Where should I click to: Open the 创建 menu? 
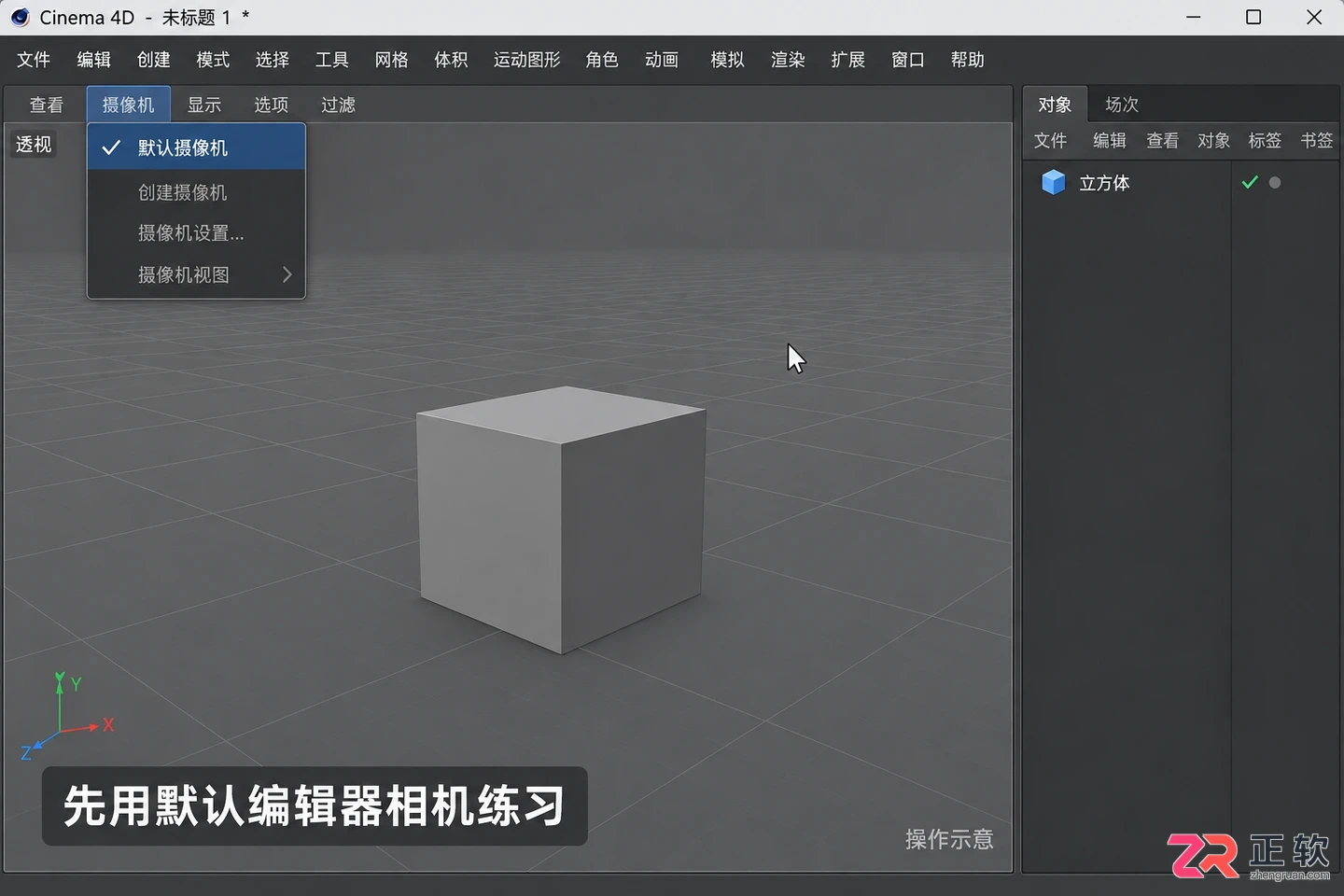[153, 60]
